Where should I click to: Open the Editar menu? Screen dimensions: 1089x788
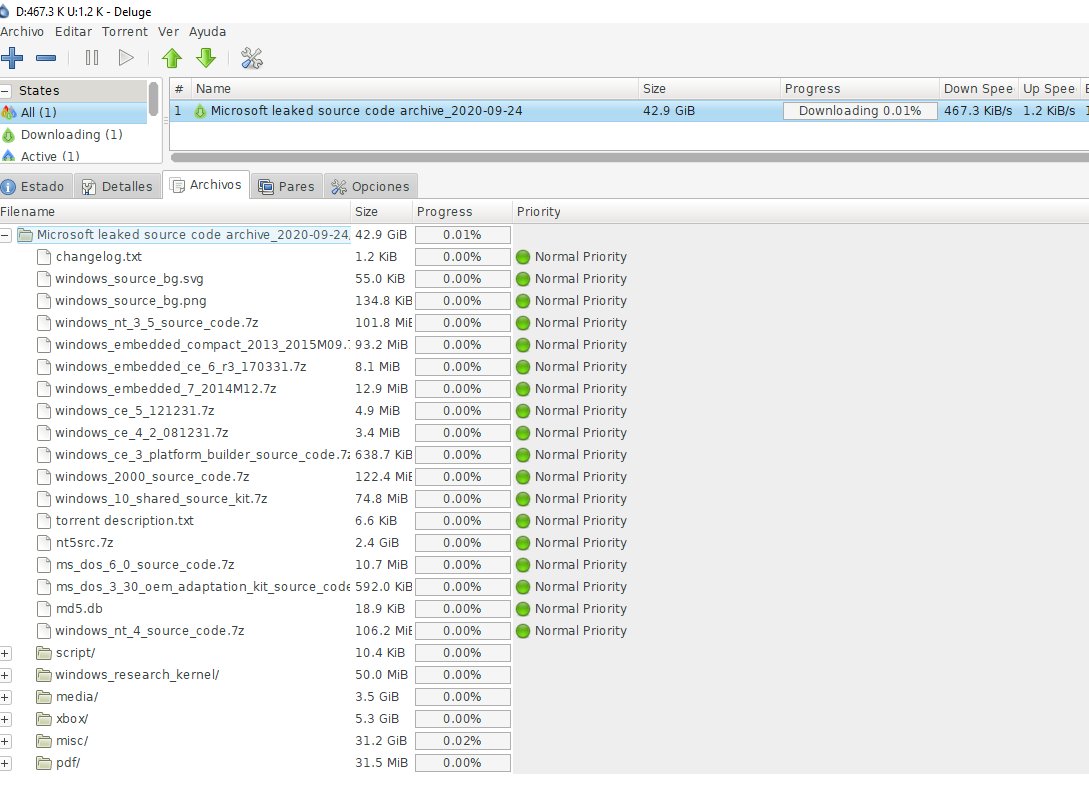coord(74,31)
